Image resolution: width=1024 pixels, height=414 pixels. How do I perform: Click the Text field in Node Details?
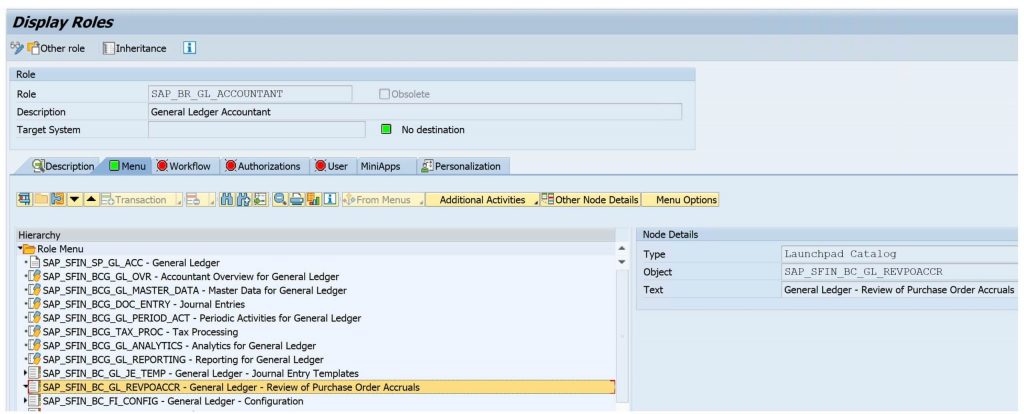tap(902, 289)
